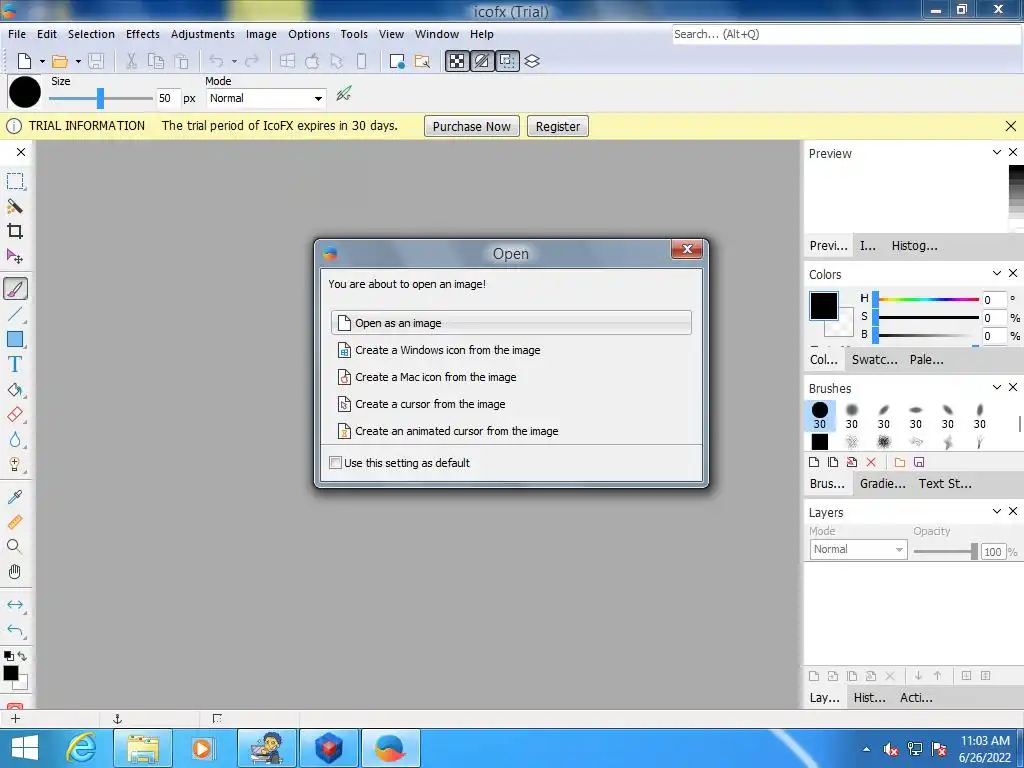1024x768 pixels.
Task: Select the paint bucket Fill tool
Action: click(x=15, y=390)
